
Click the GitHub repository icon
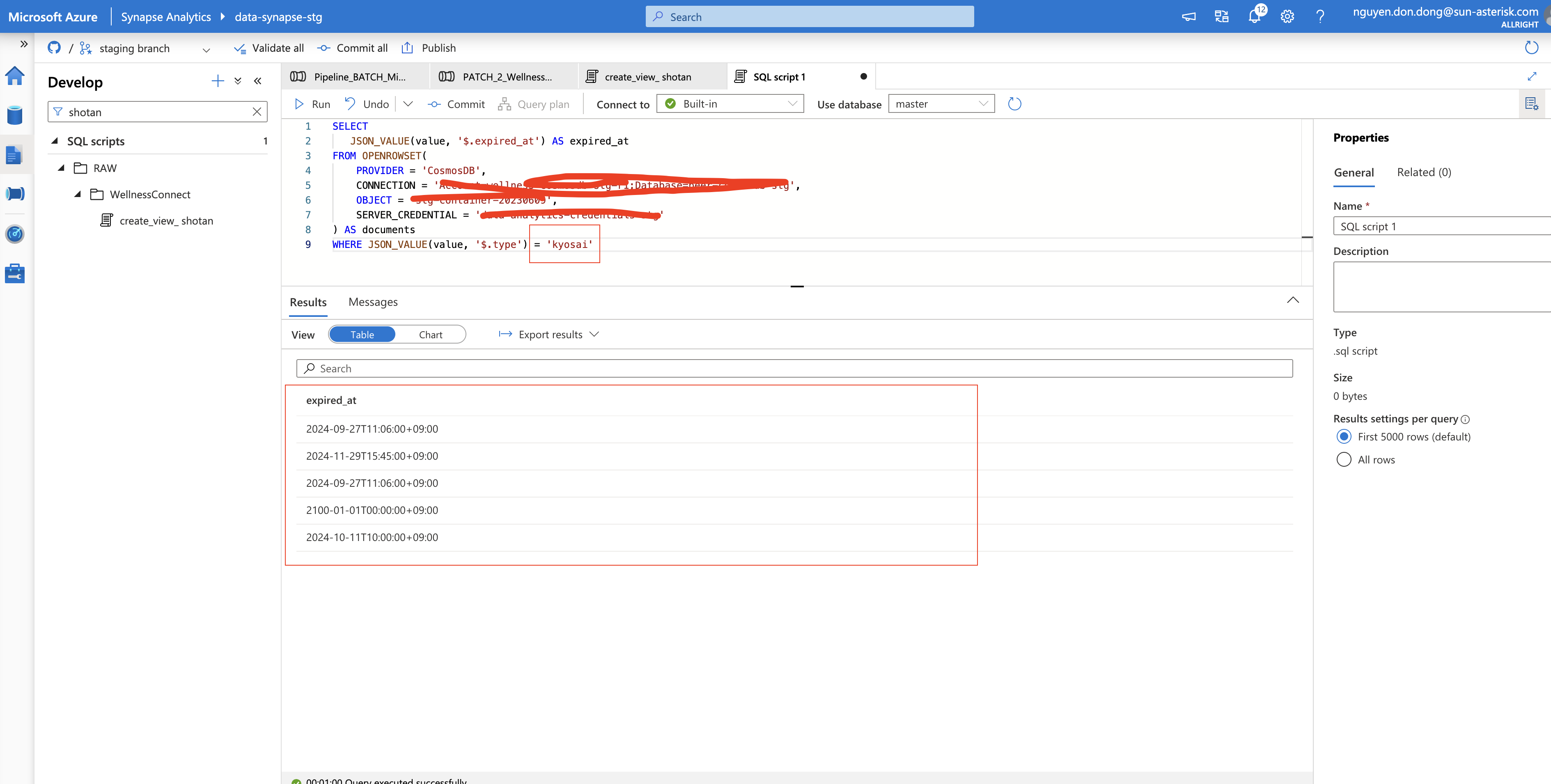tap(54, 48)
